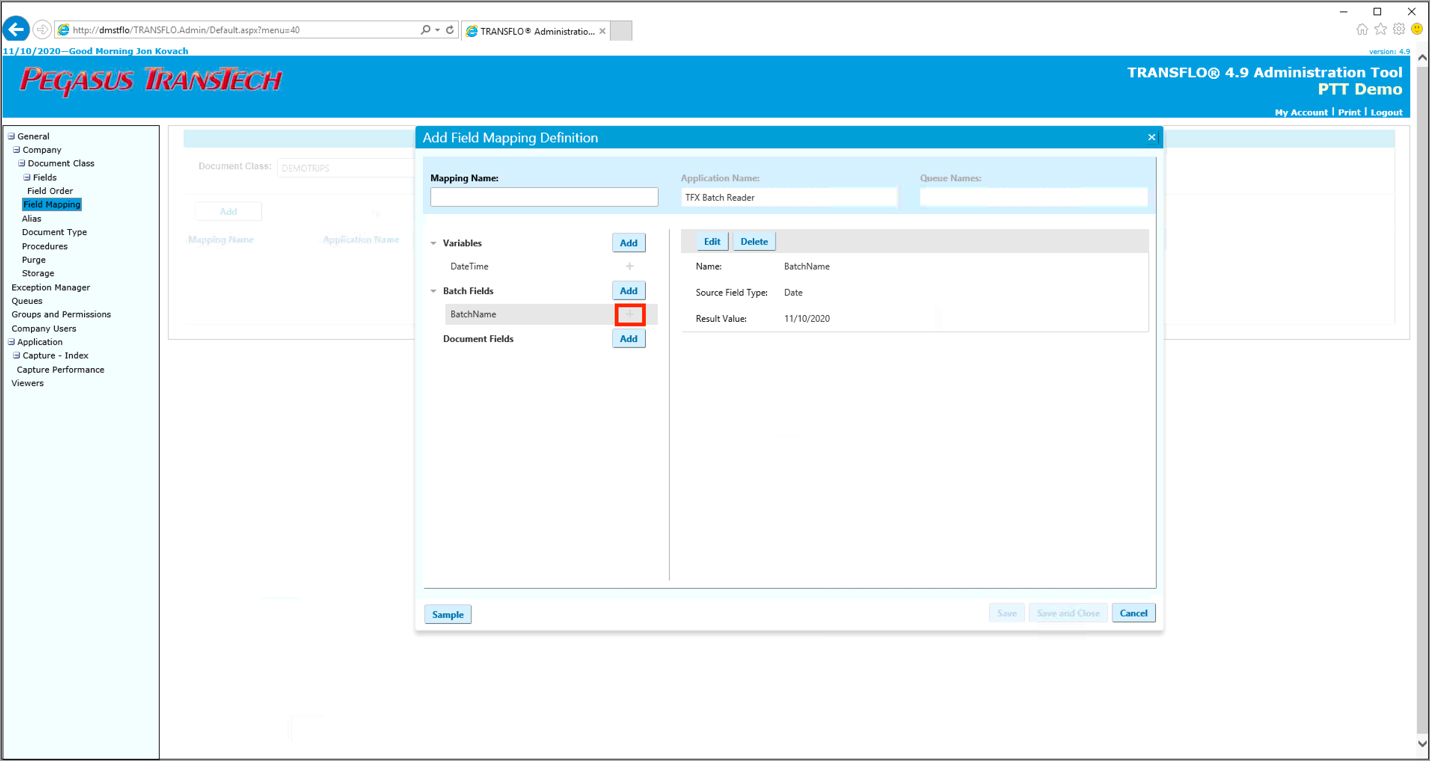The image size is (1430, 761).
Task: Click the favorites star icon
Action: [x=1380, y=30]
